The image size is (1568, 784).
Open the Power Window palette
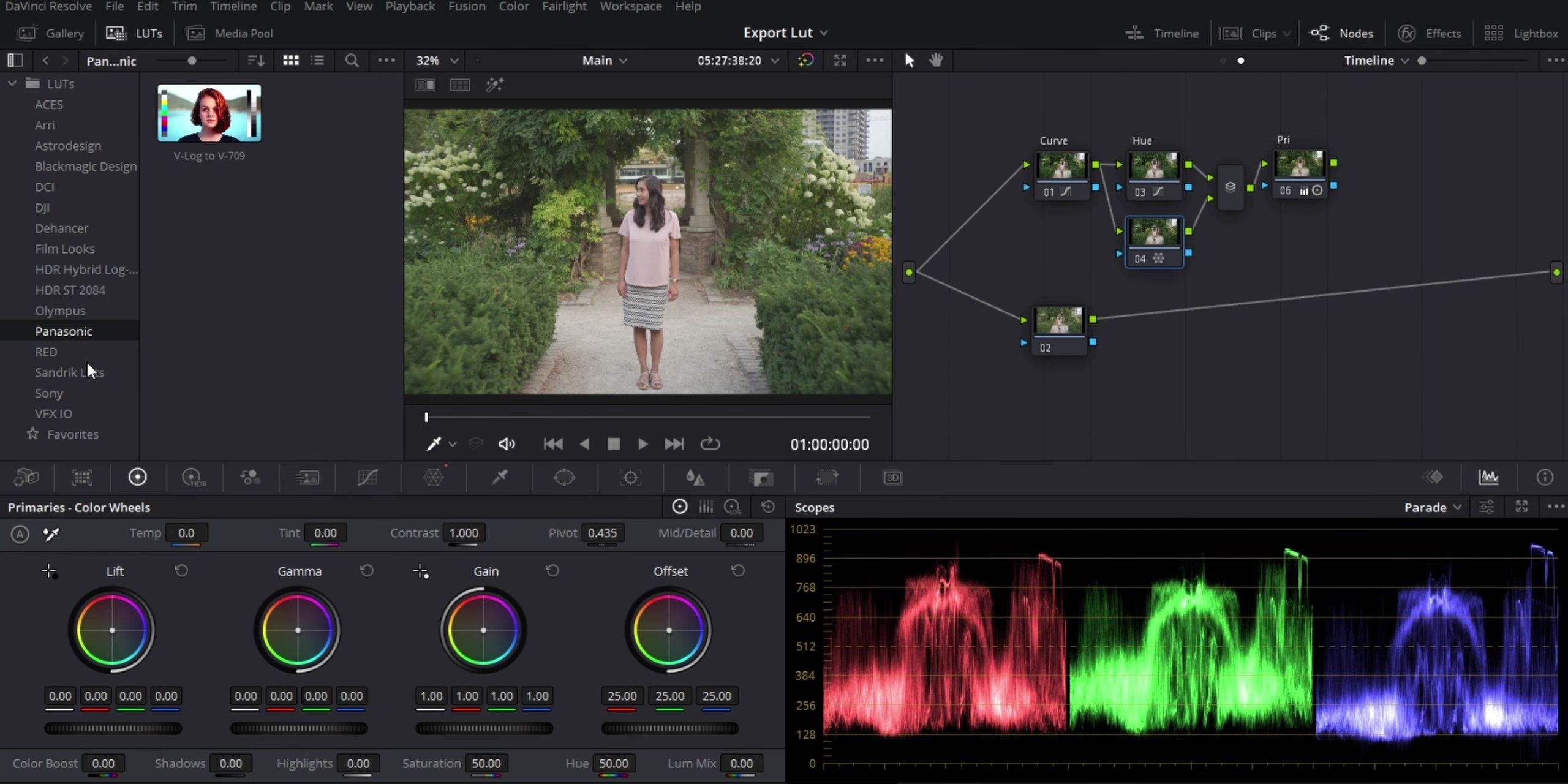pyautogui.click(x=564, y=477)
